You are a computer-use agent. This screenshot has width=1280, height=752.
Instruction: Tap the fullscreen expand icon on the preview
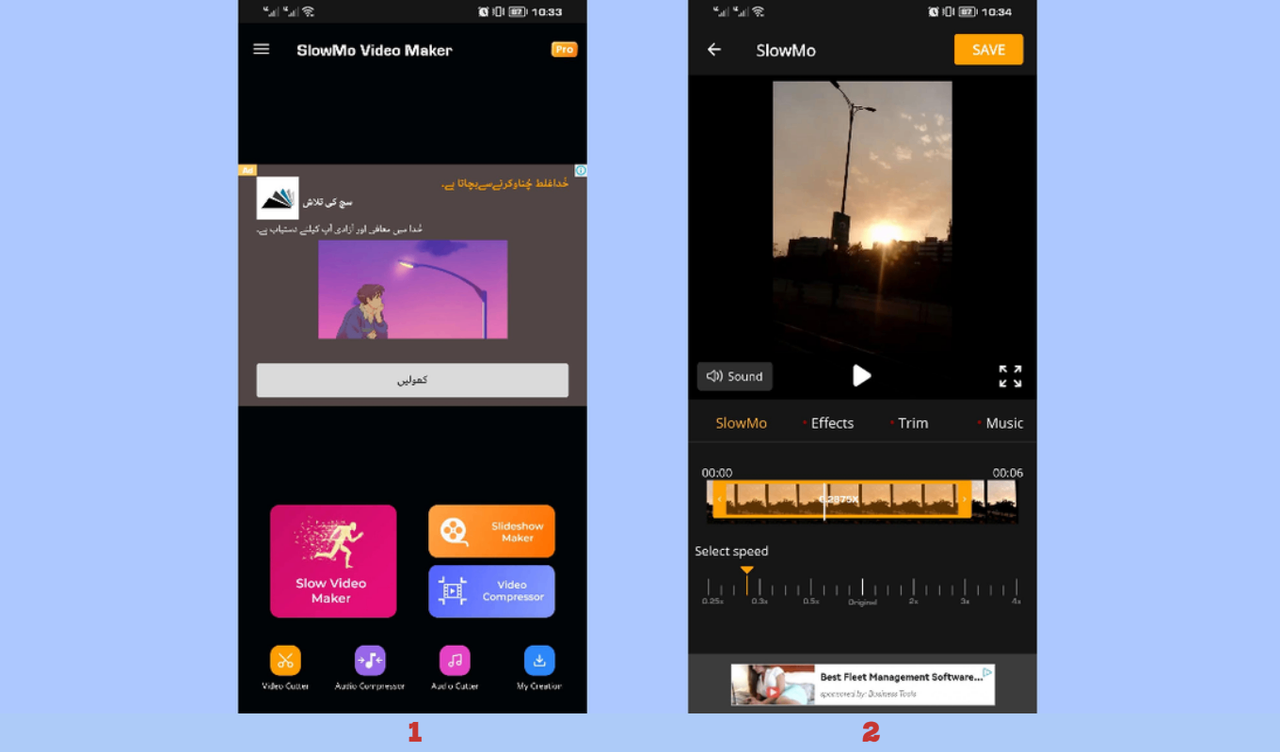click(1009, 376)
